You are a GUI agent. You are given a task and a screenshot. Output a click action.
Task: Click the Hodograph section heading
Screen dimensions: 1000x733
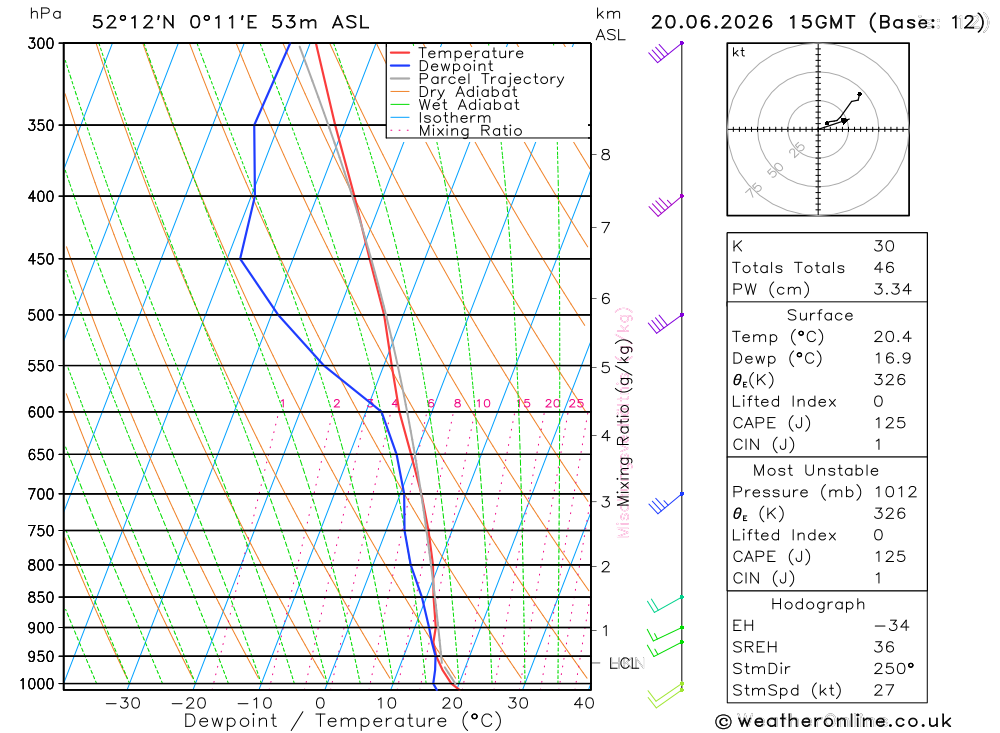click(818, 605)
